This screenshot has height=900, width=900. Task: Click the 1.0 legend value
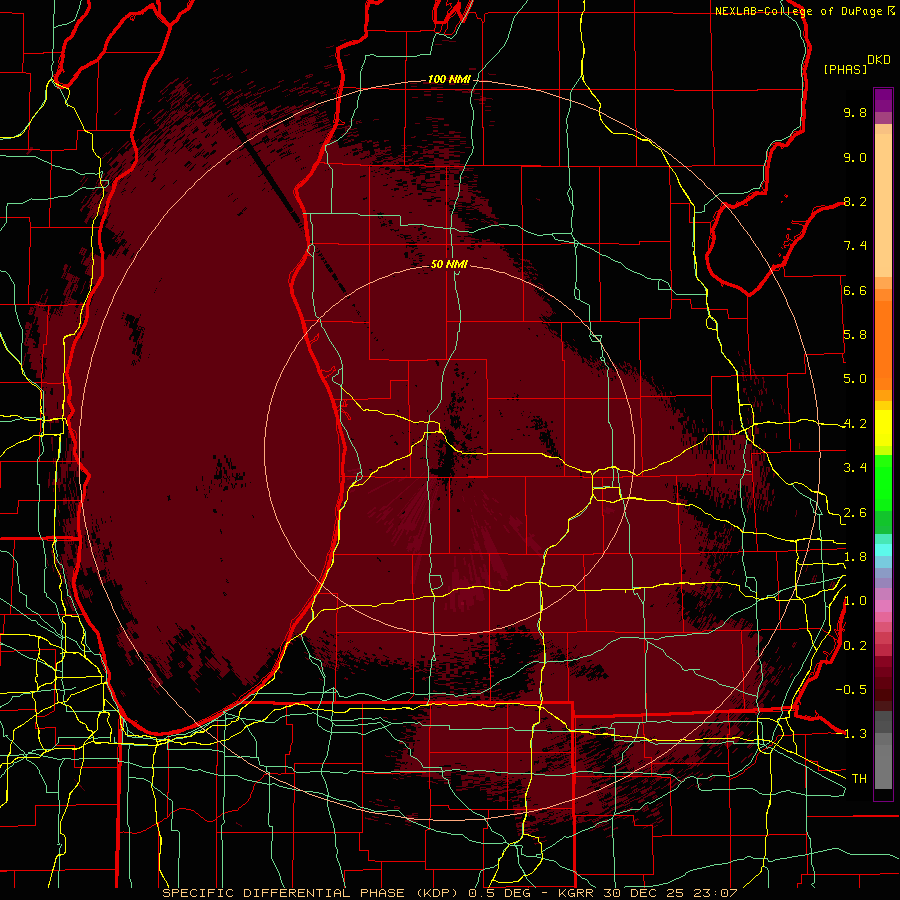855,601
